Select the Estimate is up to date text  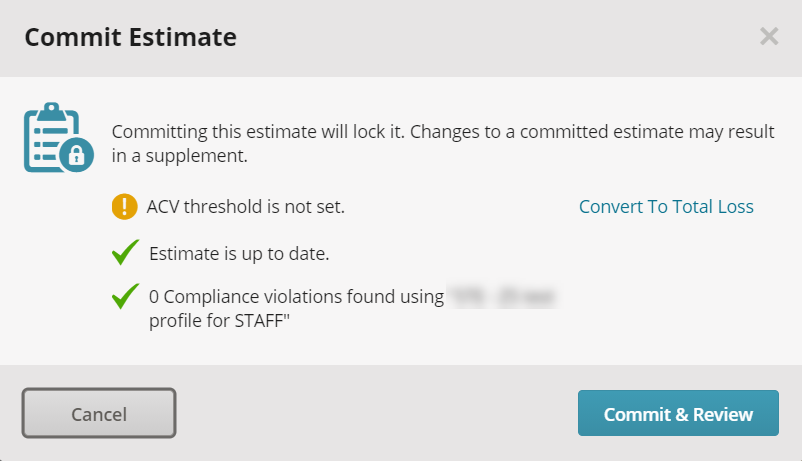coord(239,254)
